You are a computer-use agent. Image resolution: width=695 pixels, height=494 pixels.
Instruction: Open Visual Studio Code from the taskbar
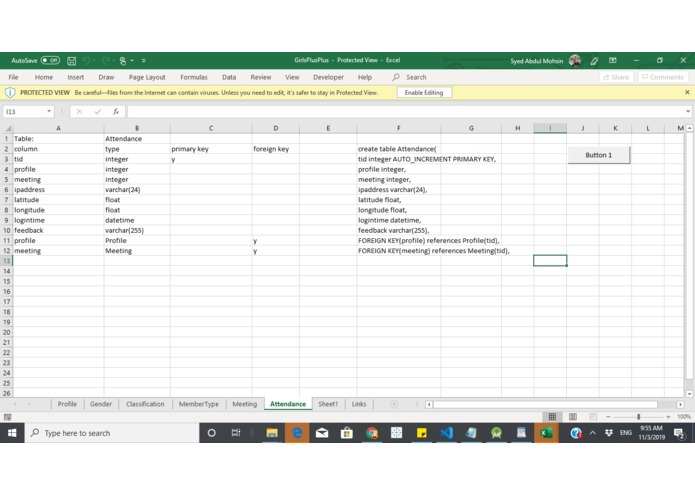(447, 433)
